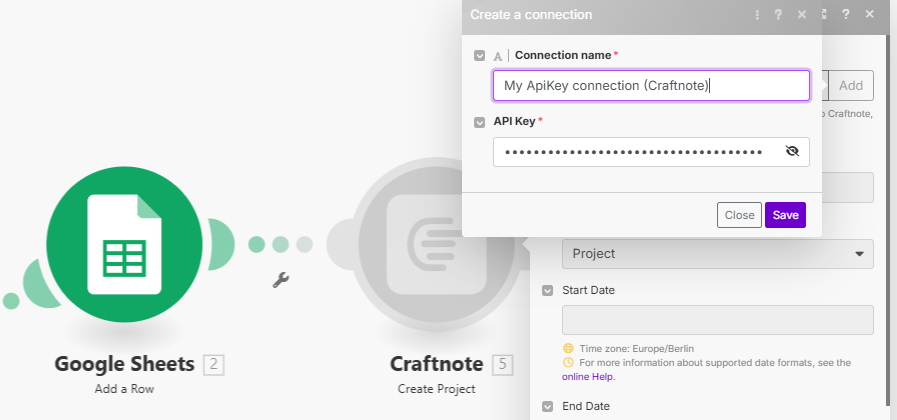Toggle the End Date field arrow
Screen dimensions: 897x420
pyautogui.click(x=548, y=406)
